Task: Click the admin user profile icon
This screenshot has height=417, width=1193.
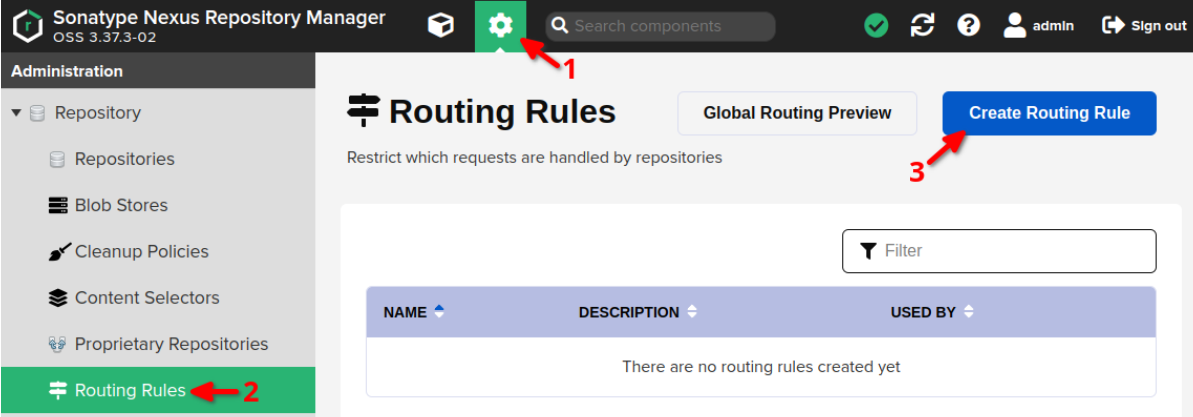Action: (1015, 26)
